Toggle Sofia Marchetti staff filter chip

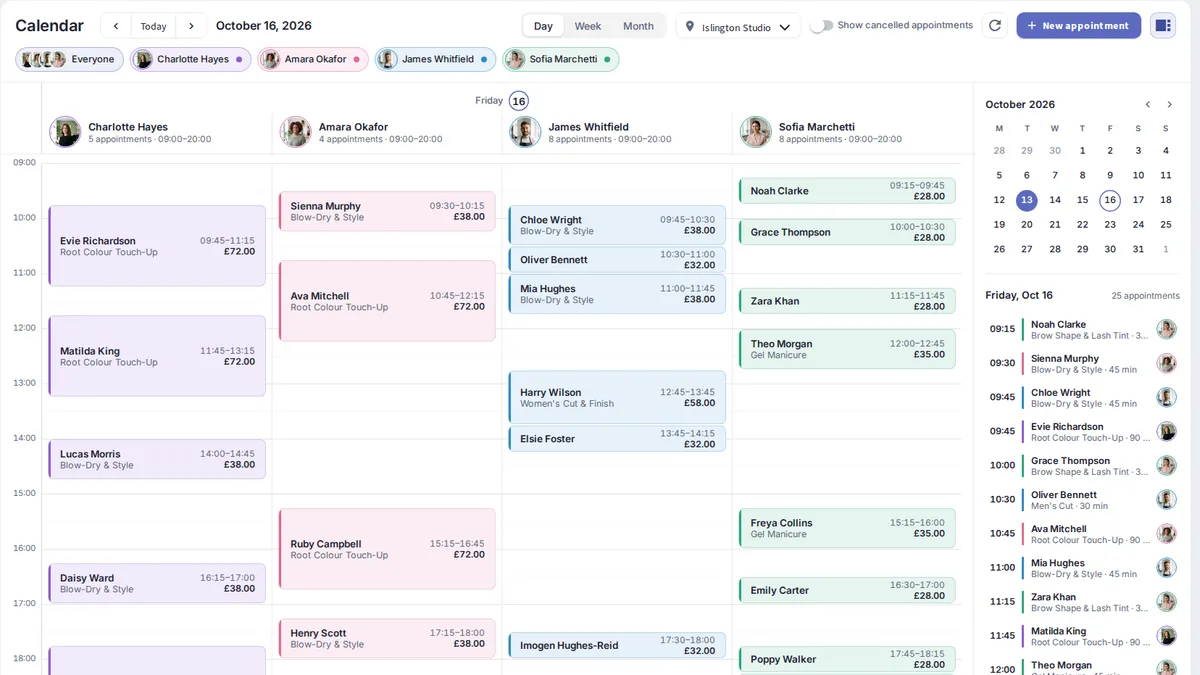tap(561, 59)
